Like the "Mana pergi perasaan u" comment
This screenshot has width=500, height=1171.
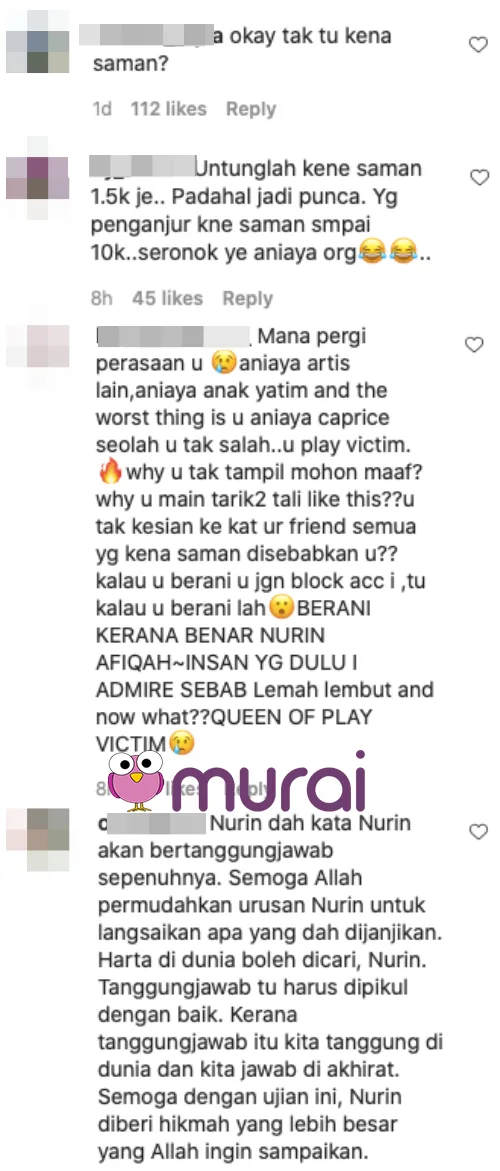coord(474,344)
